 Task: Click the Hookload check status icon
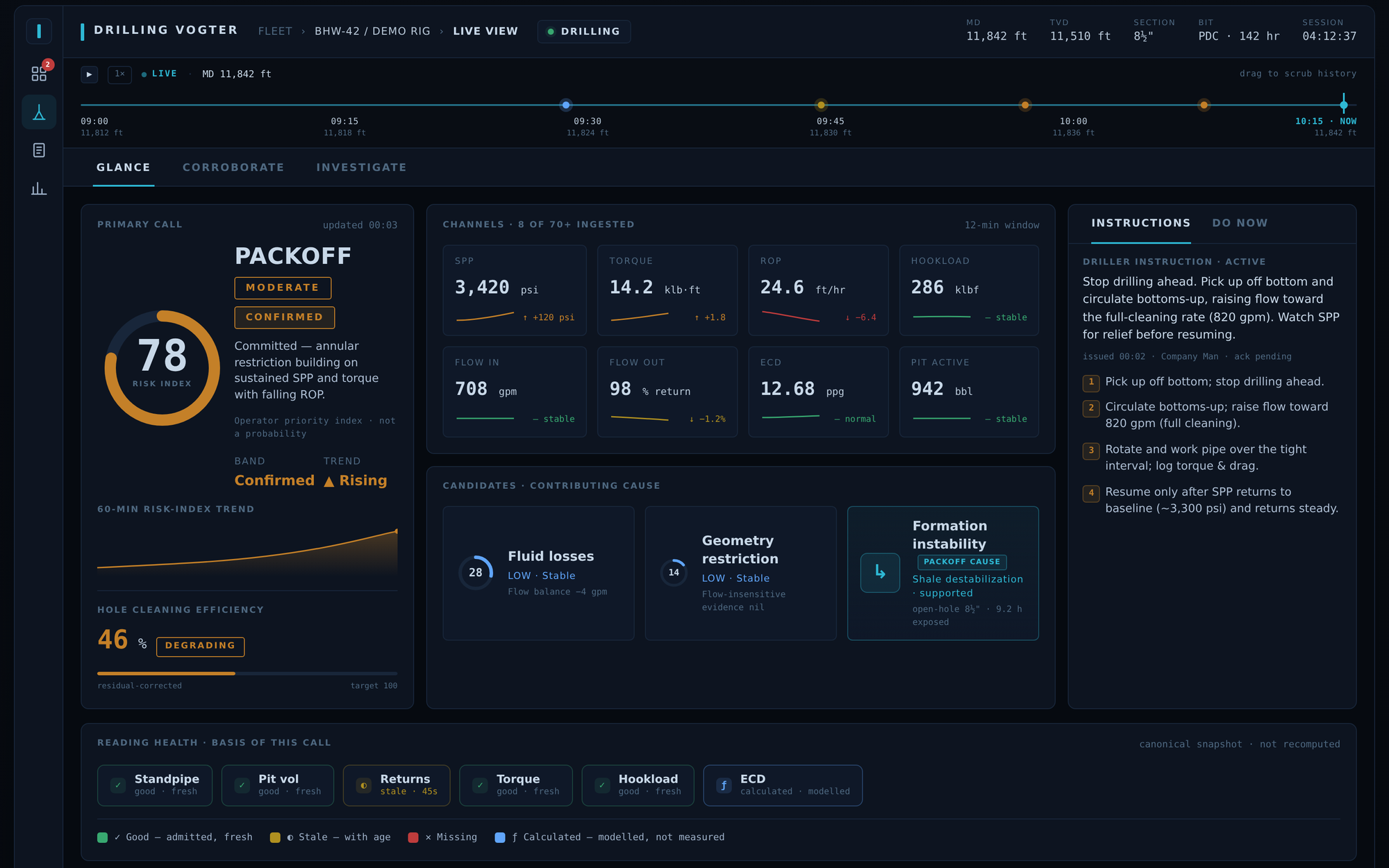coord(602,785)
